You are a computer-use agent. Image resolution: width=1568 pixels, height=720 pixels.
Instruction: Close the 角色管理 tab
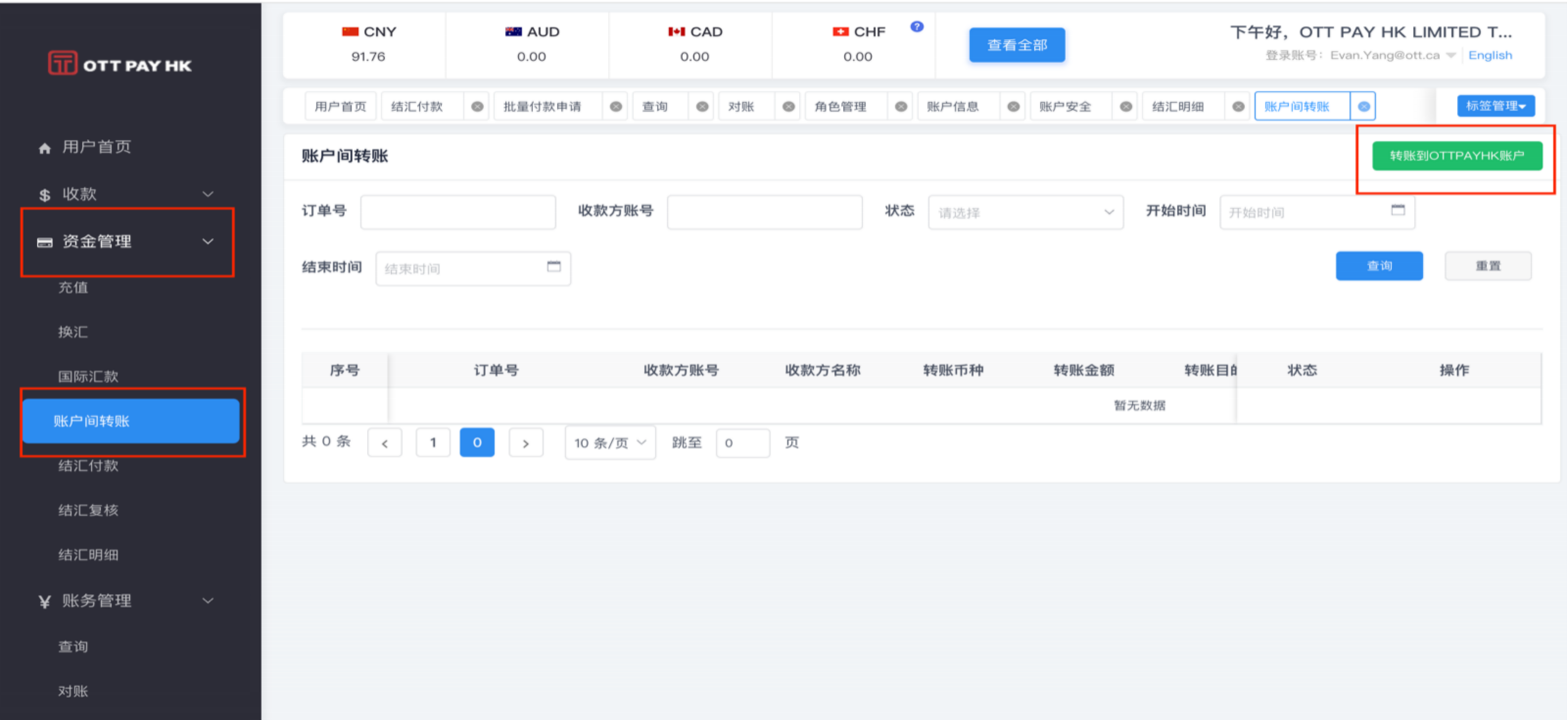(x=901, y=106)
